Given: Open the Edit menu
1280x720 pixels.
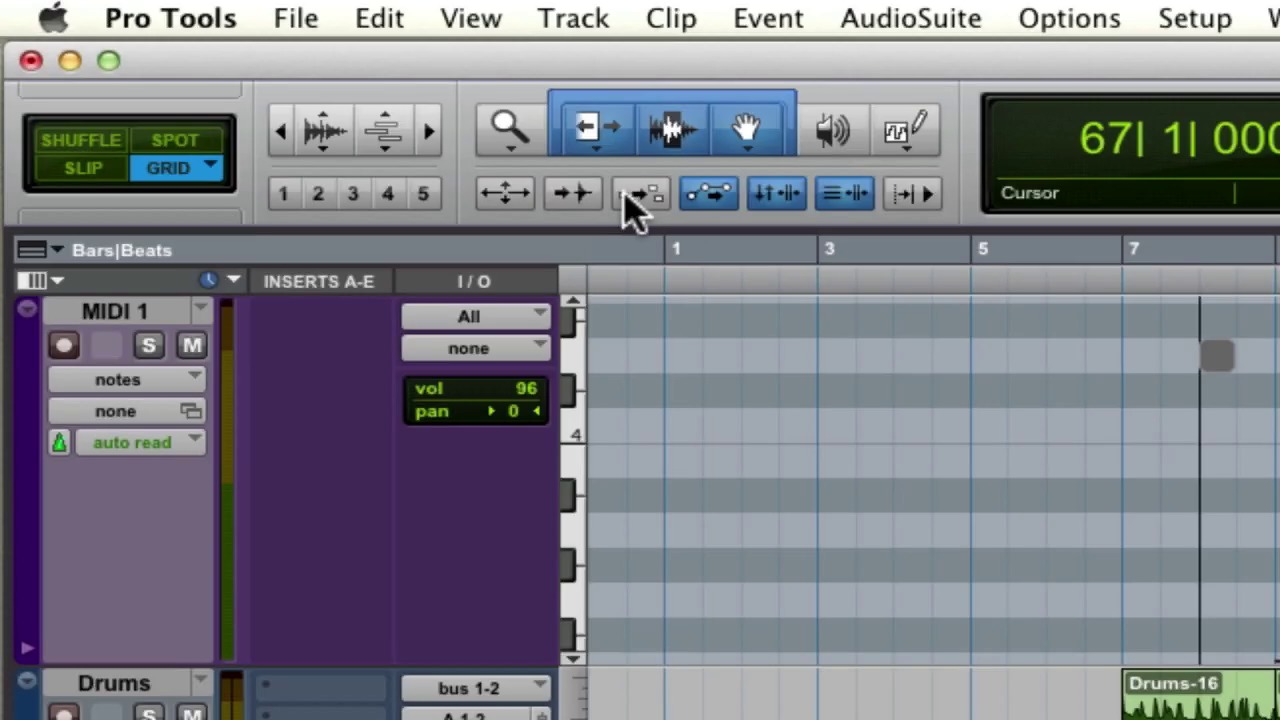Looking at the screenshot, I should [380, 18].
